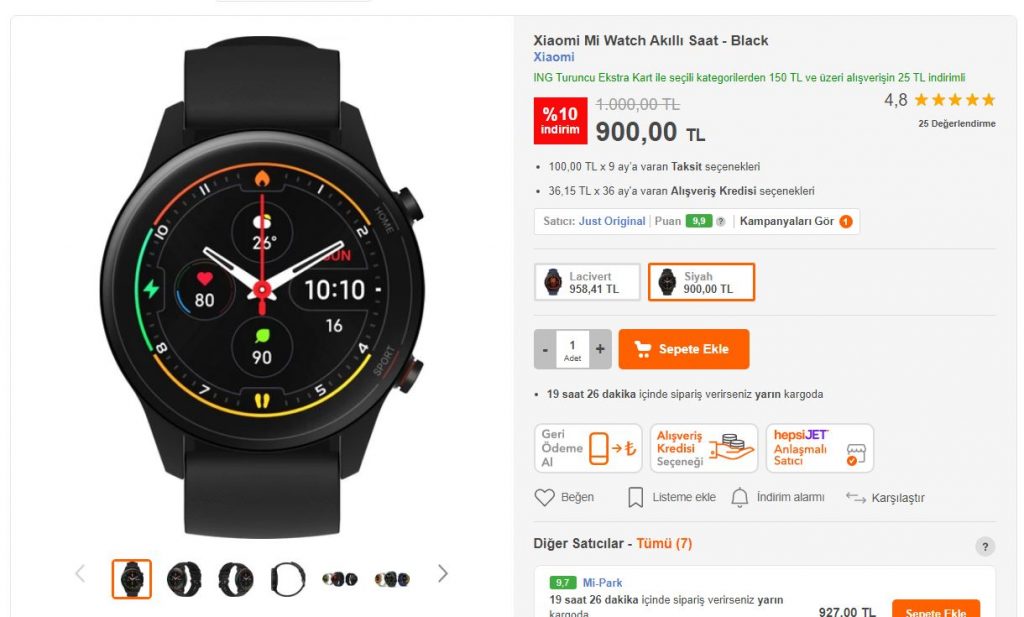Open the Tümü (7) sellers link
Screen dimensions: 1024x617
pyautogui.click(x=664, y=543)
